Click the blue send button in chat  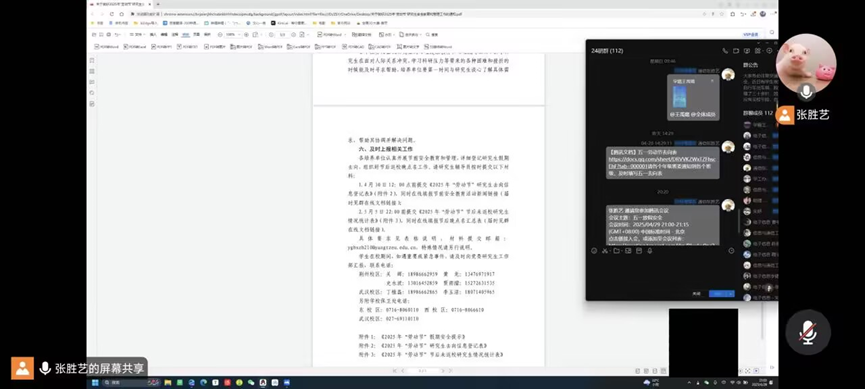pos(718,294)
